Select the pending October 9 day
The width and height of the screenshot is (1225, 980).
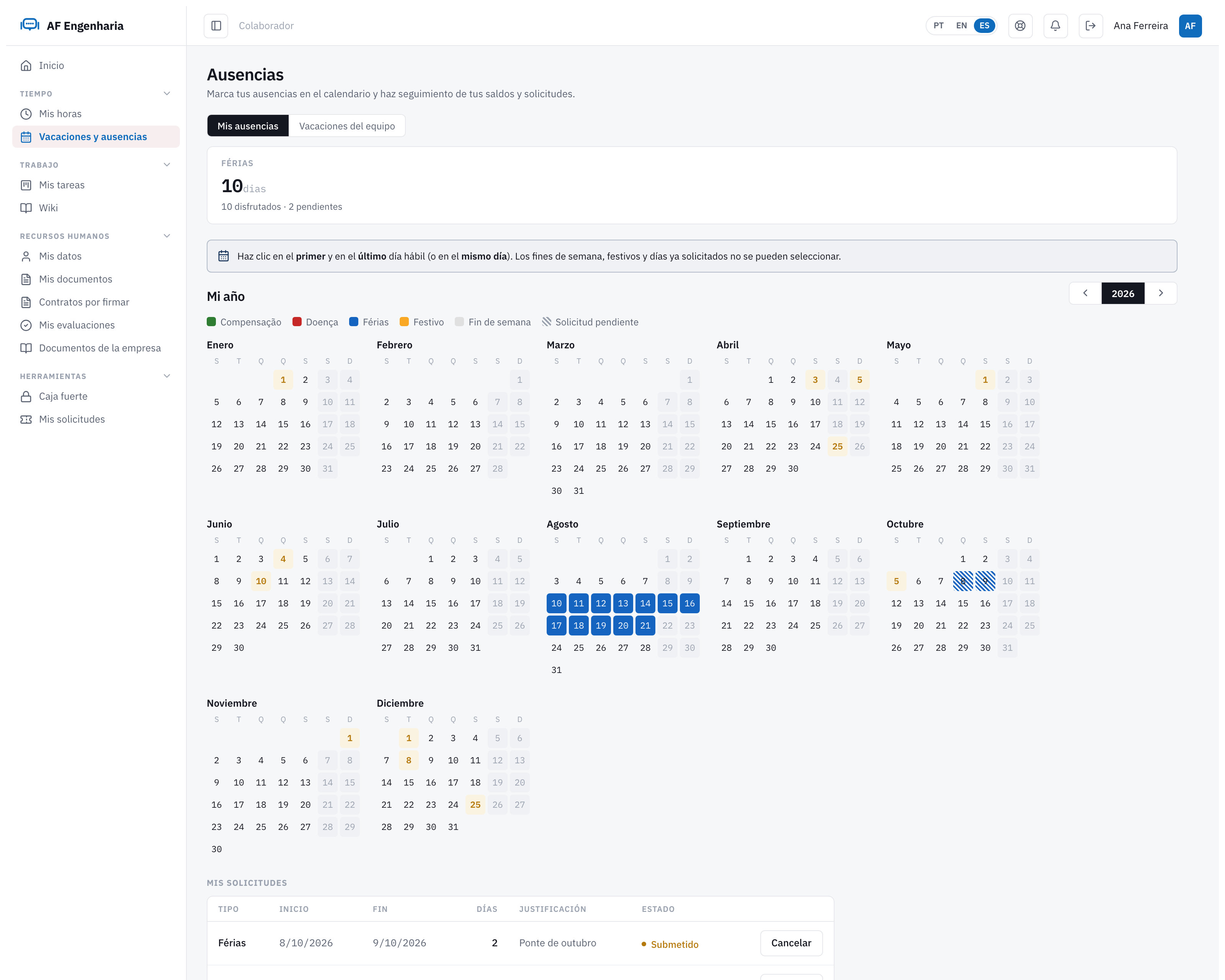point(985,581)
